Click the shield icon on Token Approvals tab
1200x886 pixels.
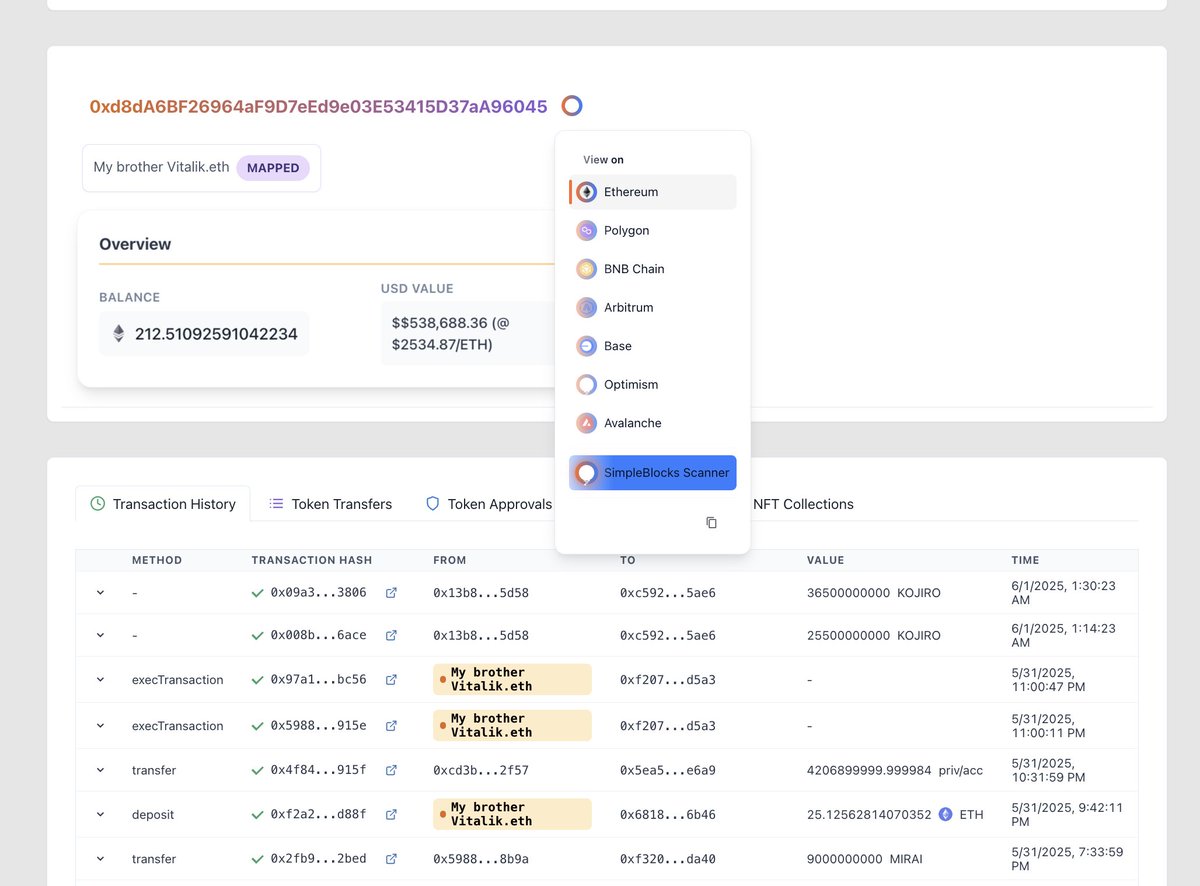click(433, 504)
